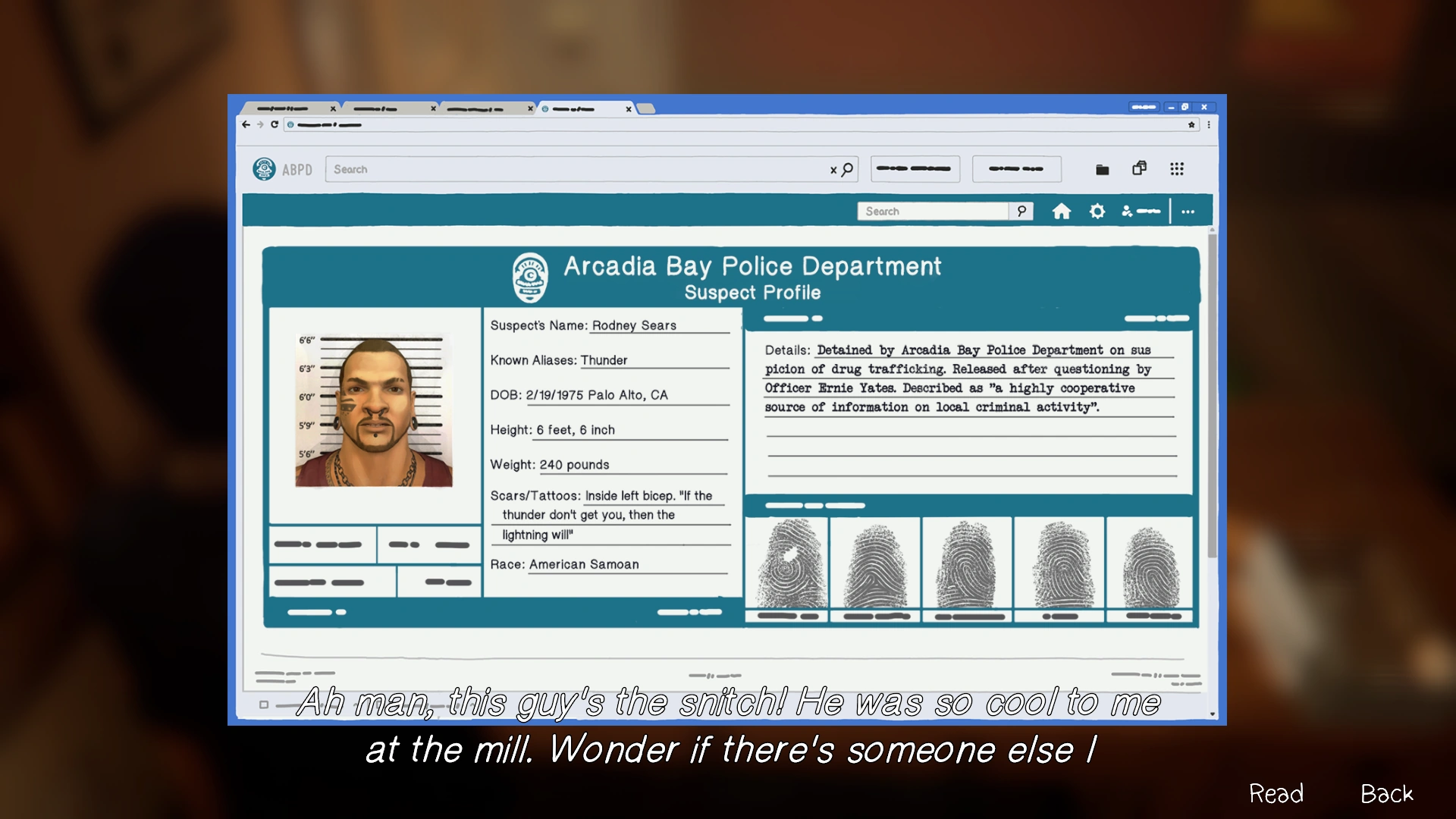Bookmark page with the star icon

1191,125
